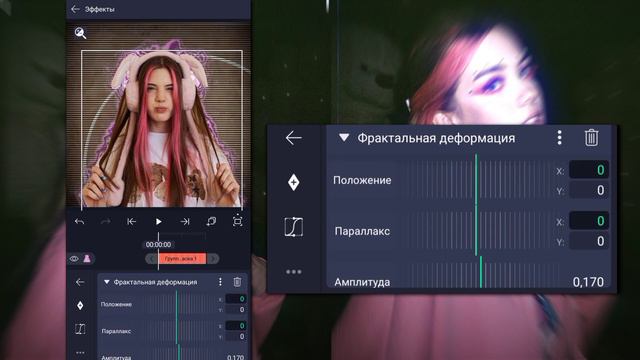Image resolution: width=640 pixels, height=360 pixels.
Task: Adjust Параллакс slider in small panel
Action: click(178, 331)
